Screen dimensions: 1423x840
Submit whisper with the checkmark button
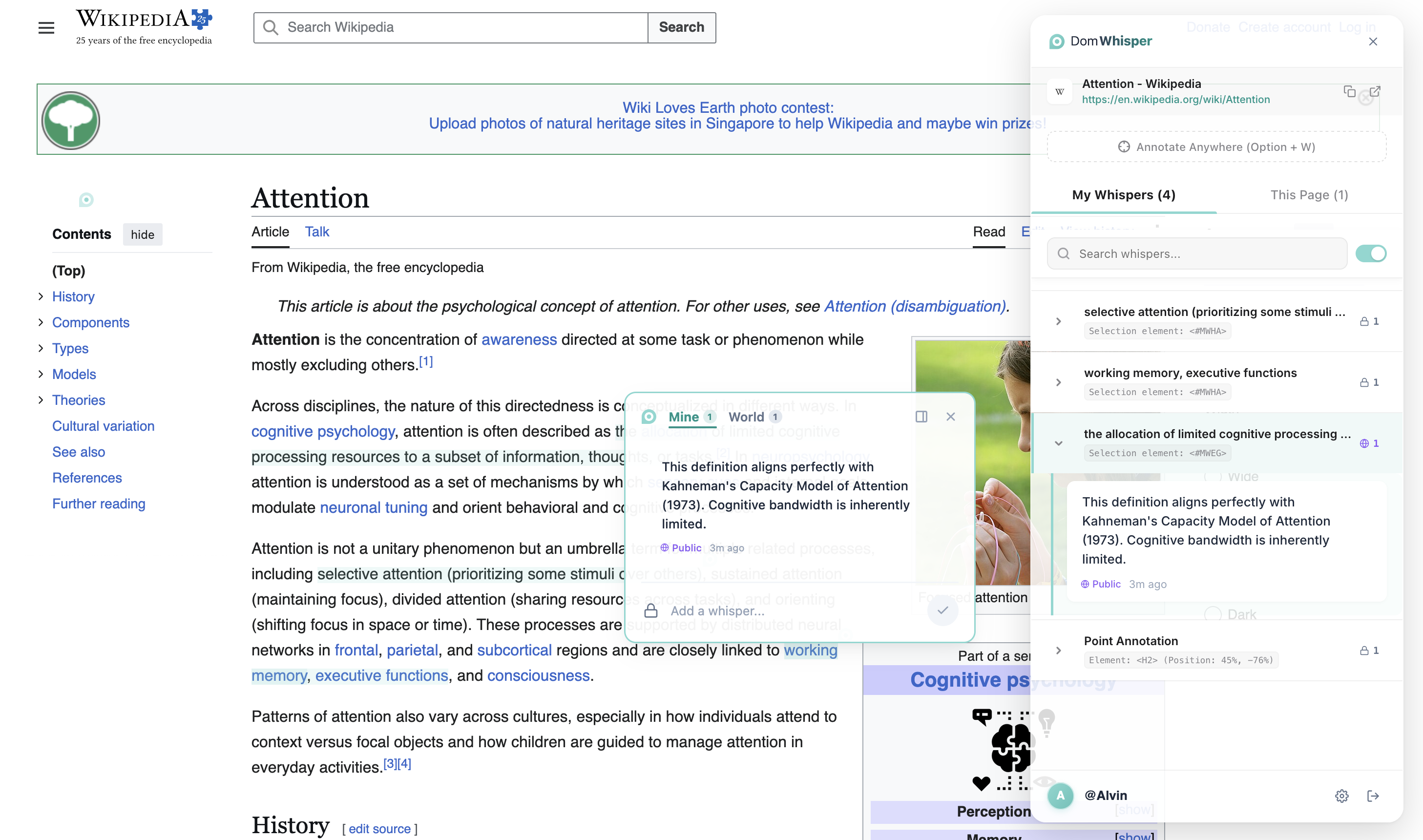pos(942,610)
